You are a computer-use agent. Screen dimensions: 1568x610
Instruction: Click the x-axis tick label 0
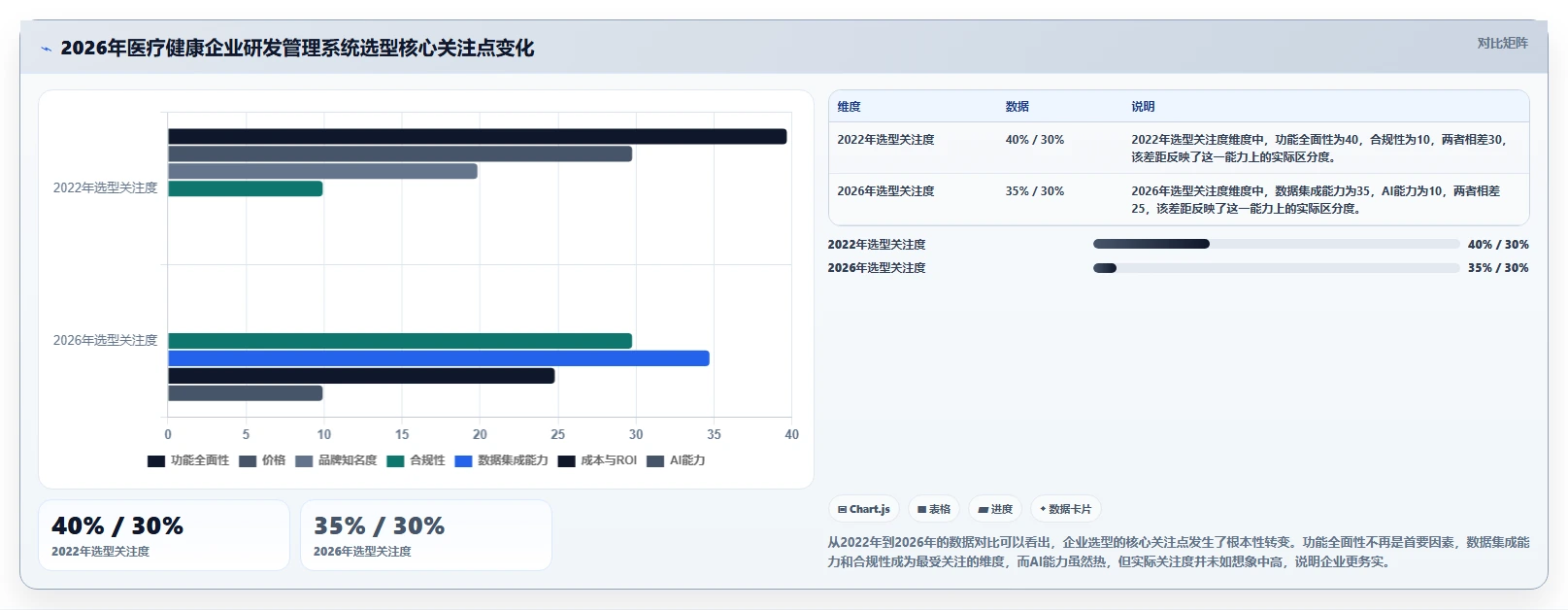(x=168, y=434)
